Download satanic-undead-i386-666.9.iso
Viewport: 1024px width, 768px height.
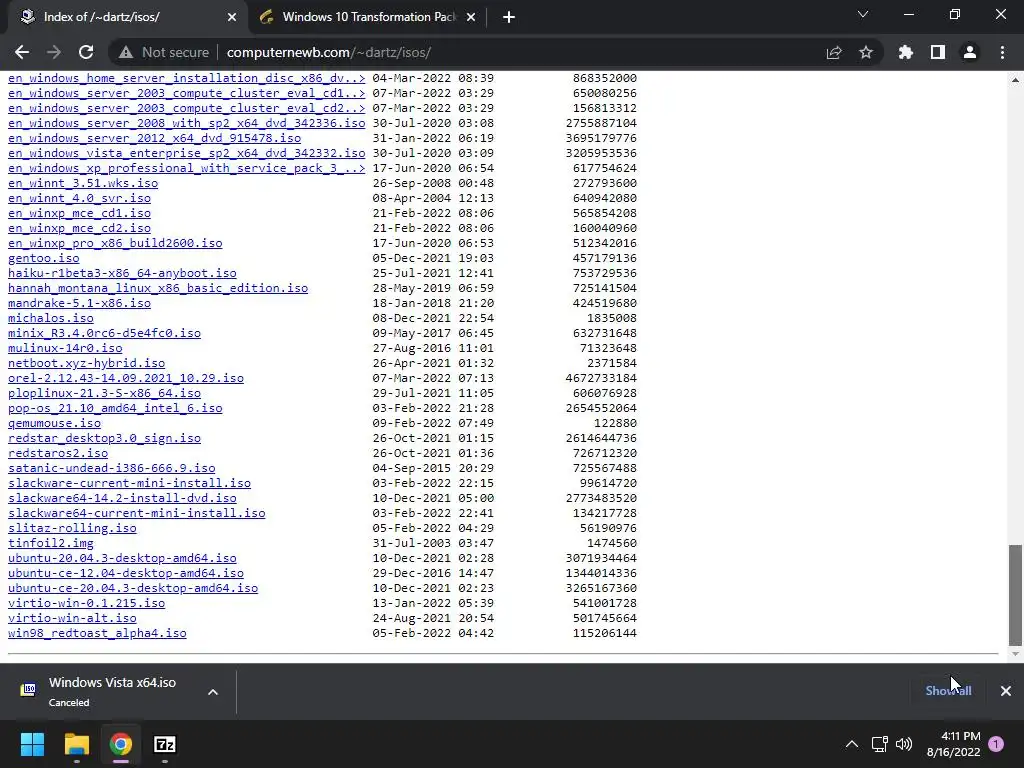[112, 469]
